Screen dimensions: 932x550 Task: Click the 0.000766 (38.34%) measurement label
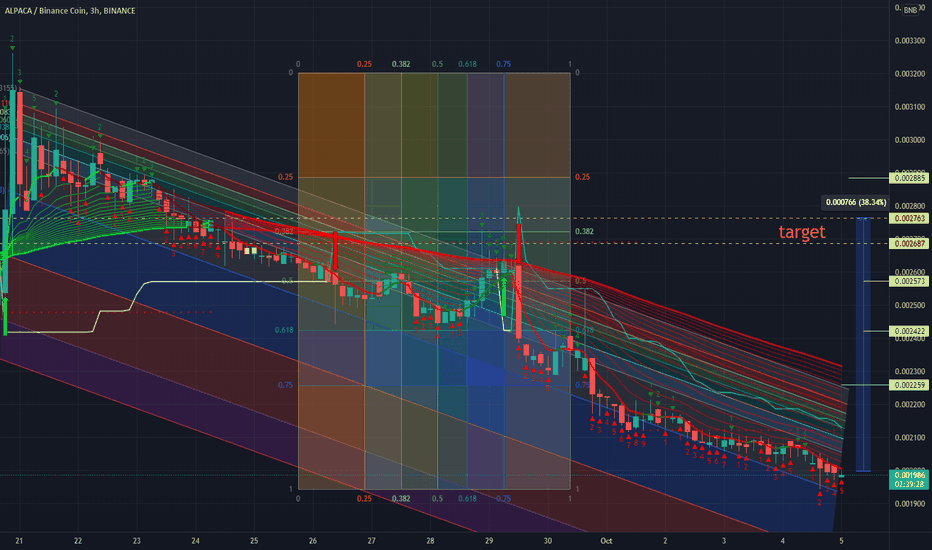click(x=855, y=202)
